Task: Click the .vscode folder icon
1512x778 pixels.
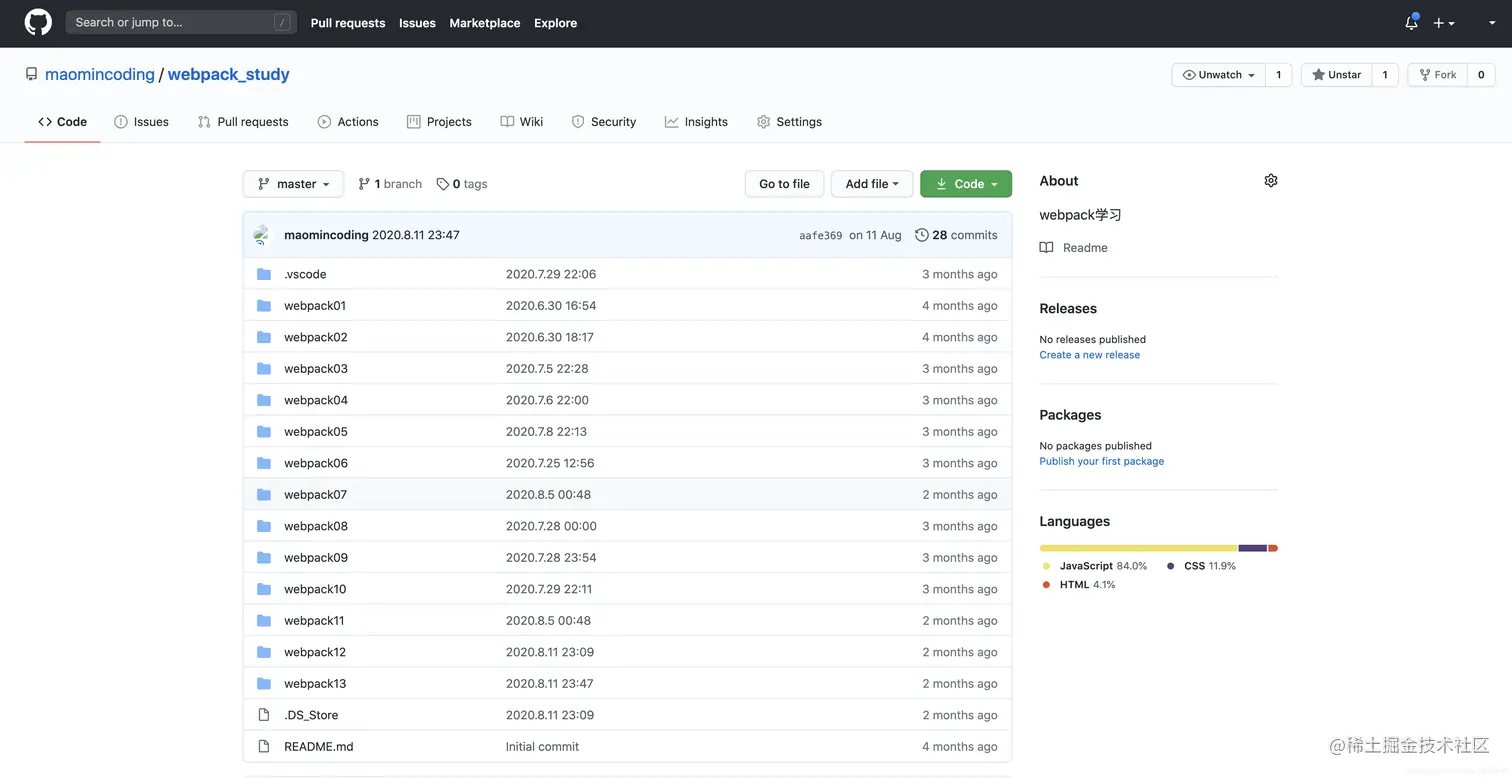Action: click(264, 274)
